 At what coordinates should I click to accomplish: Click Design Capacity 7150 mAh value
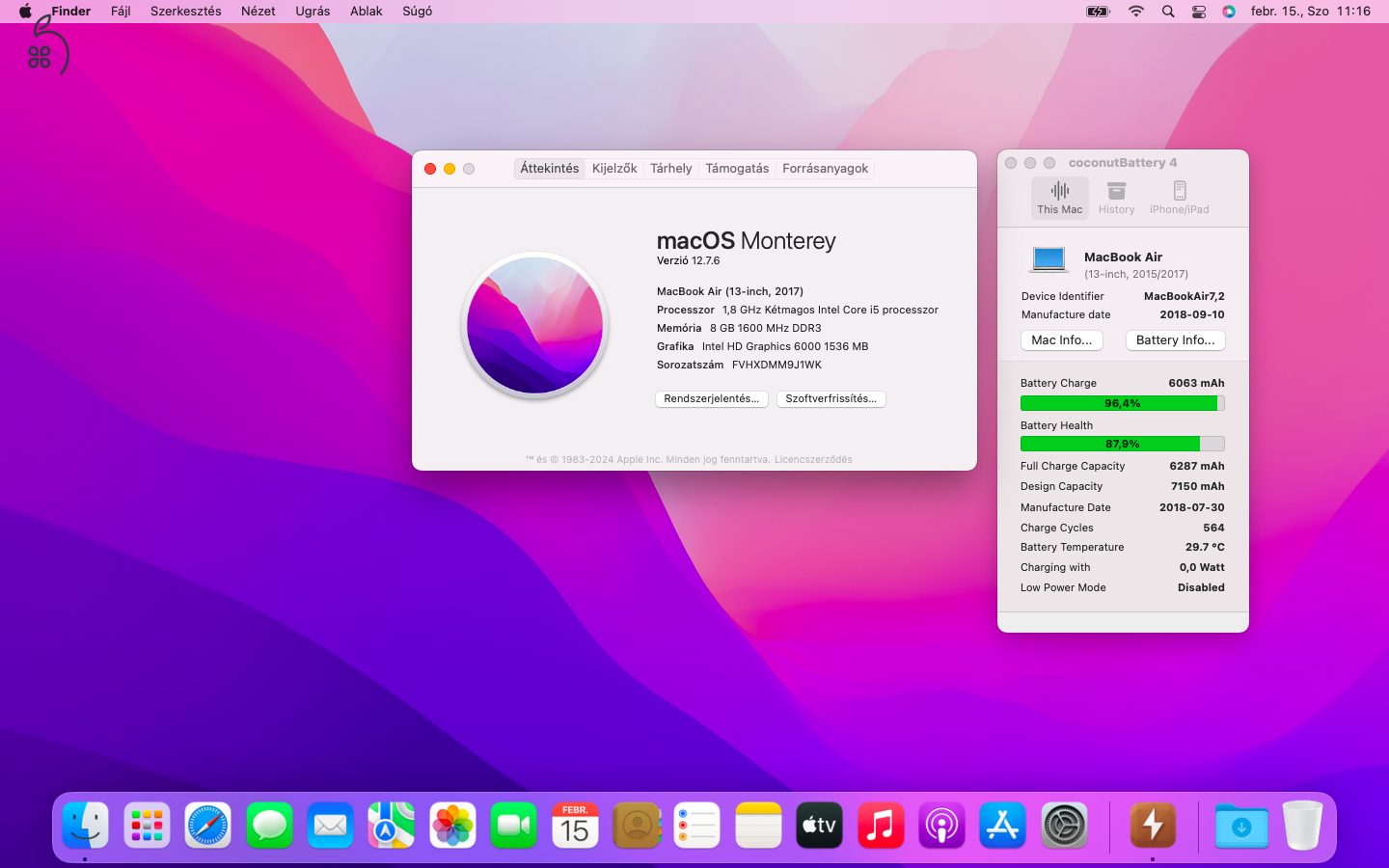[1198, 486]
